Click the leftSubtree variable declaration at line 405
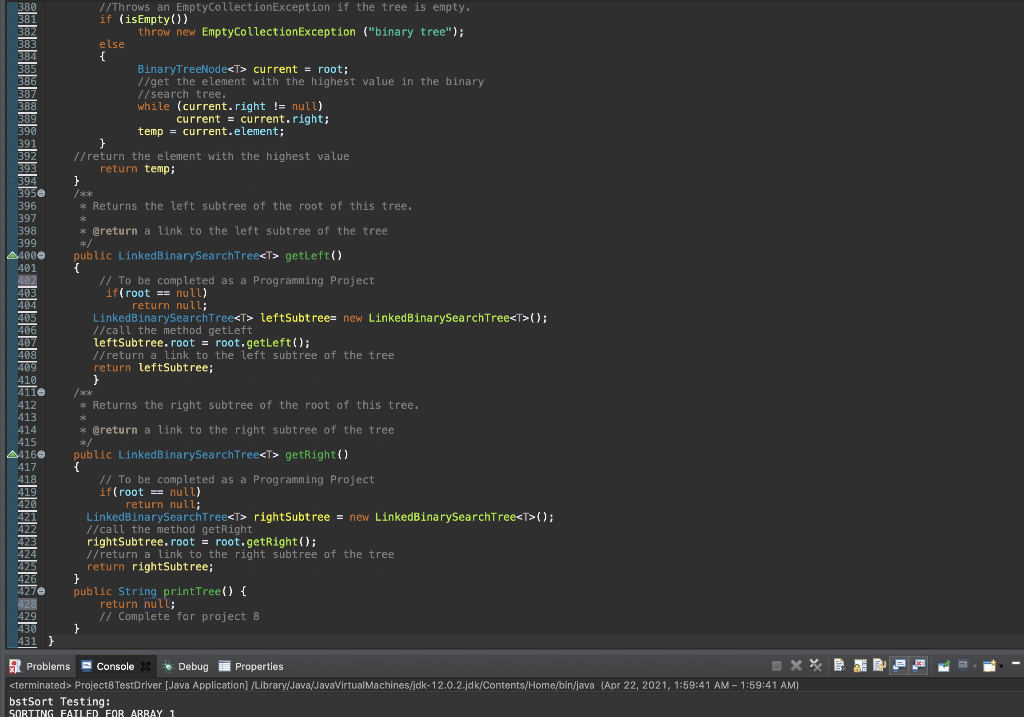The height and width of the screenshot is (717, 1024). [x=295, y=318]
